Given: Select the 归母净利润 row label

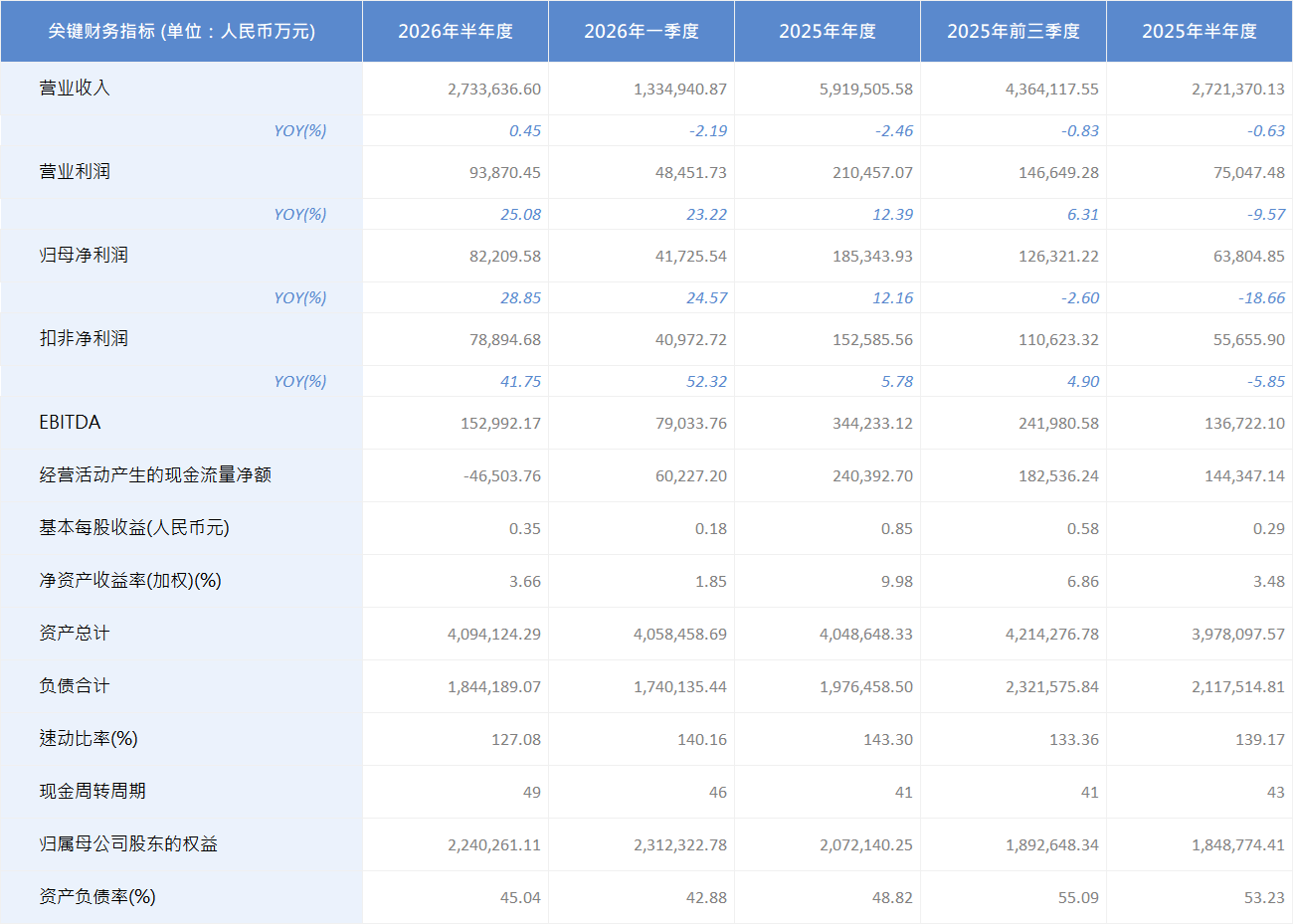Looking at the screenshot, I should 84,256.
